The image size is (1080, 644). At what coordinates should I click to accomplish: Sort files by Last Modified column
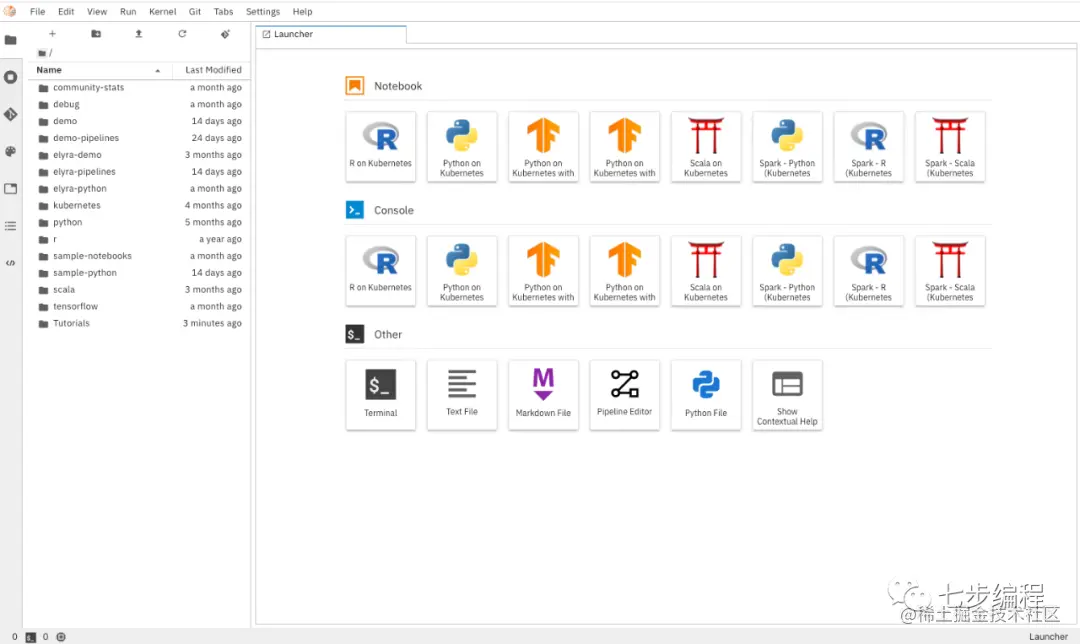(x=209, y=70)
